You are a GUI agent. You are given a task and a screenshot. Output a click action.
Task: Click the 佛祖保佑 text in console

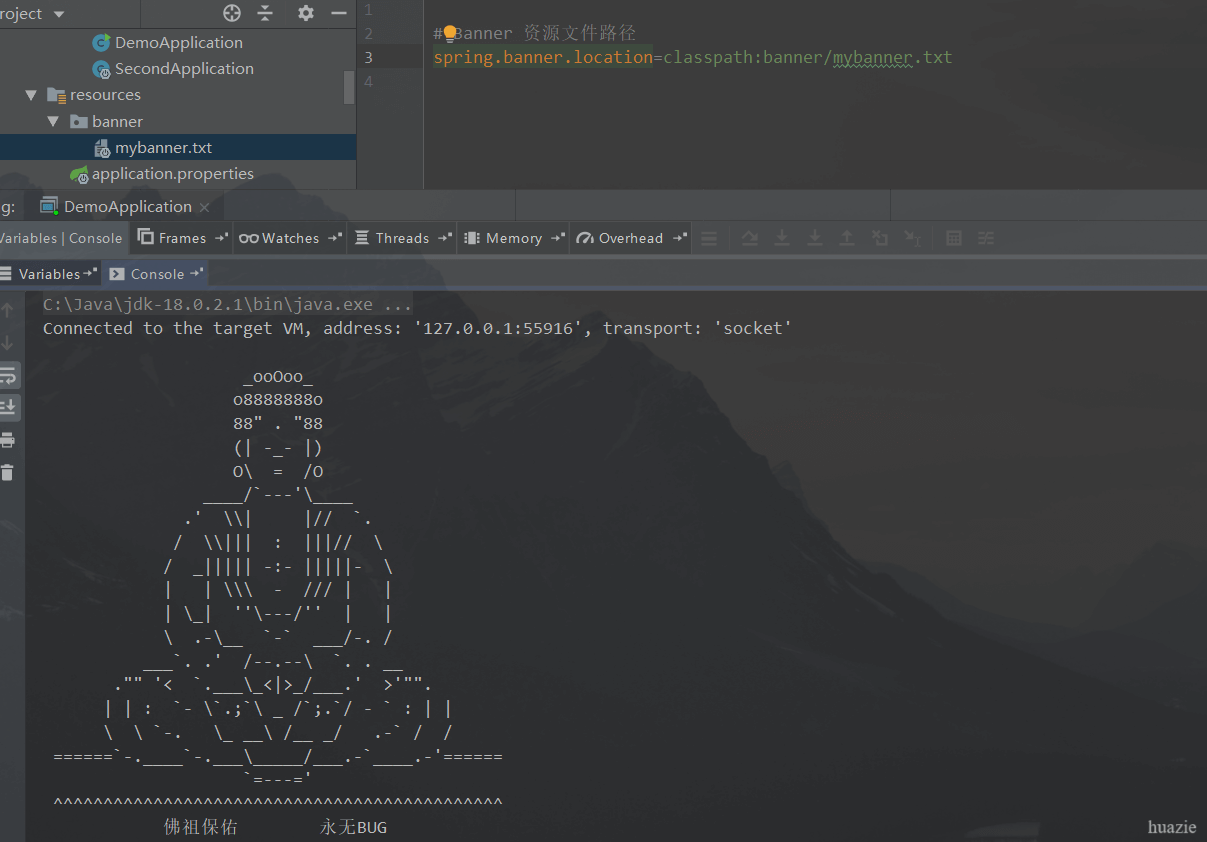click(x=201, y=828)
